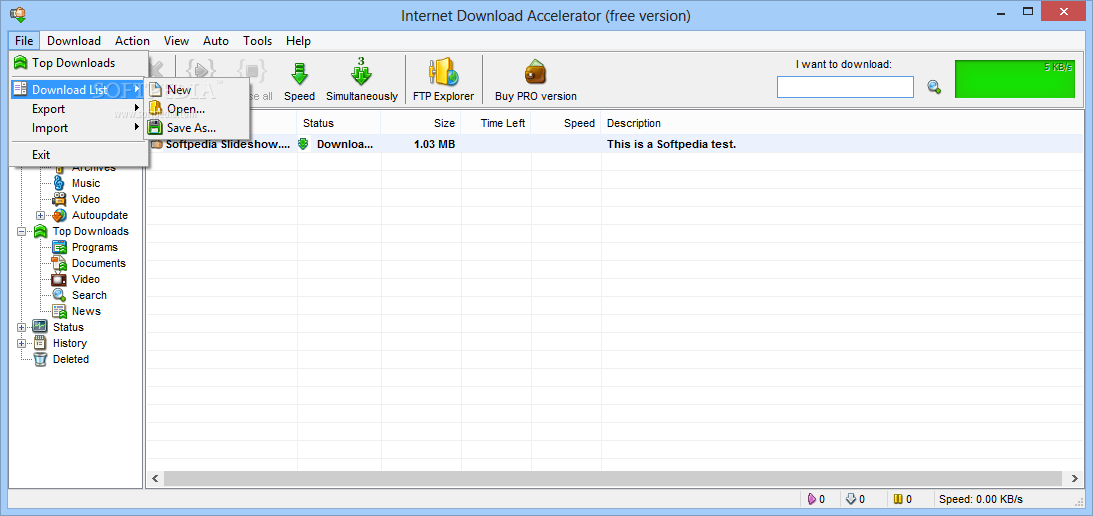Viewport: 1093px width, 516px height.
Task: Sort by the Size column header
Action: 421,123
